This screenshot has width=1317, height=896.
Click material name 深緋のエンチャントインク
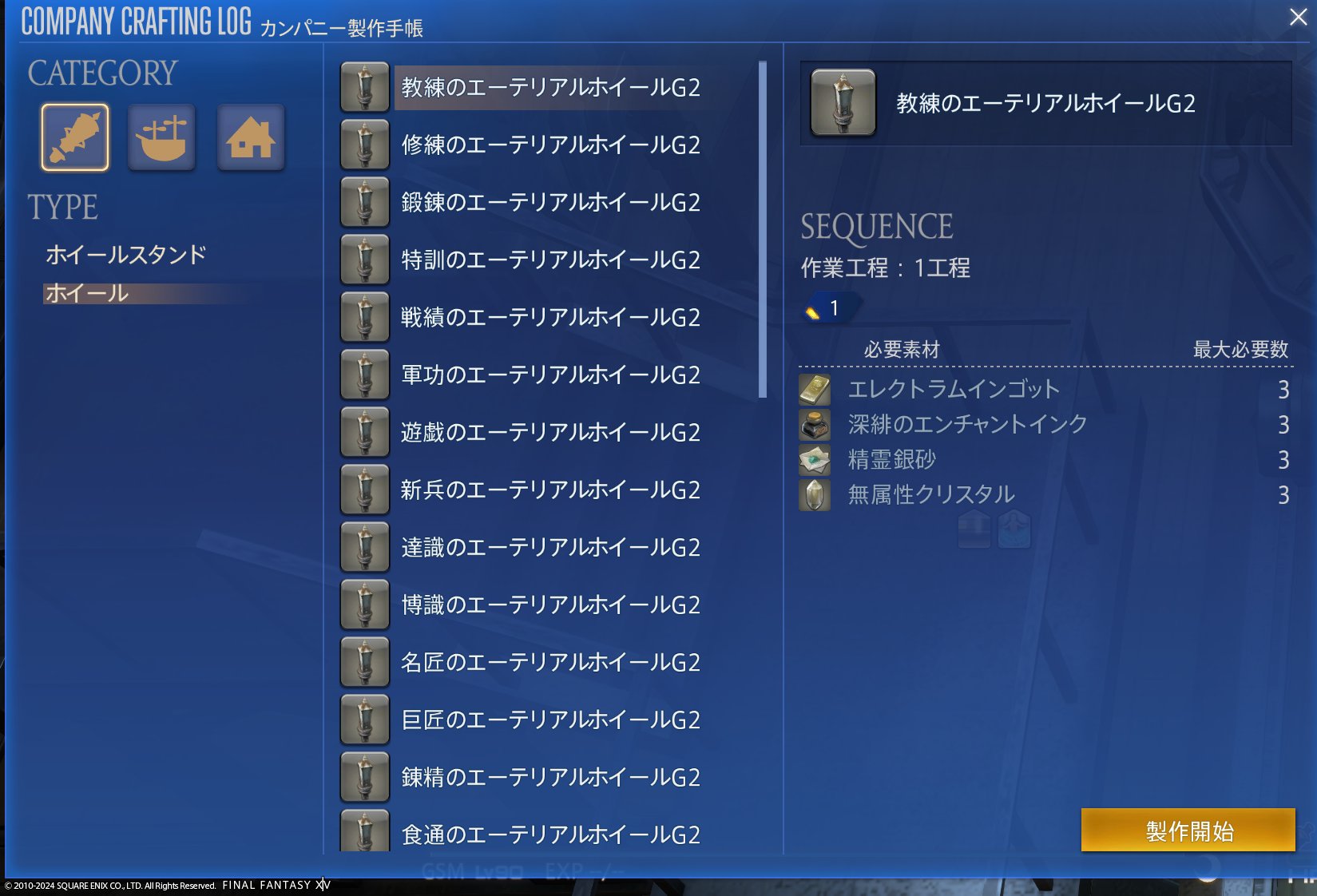point(967,424)
